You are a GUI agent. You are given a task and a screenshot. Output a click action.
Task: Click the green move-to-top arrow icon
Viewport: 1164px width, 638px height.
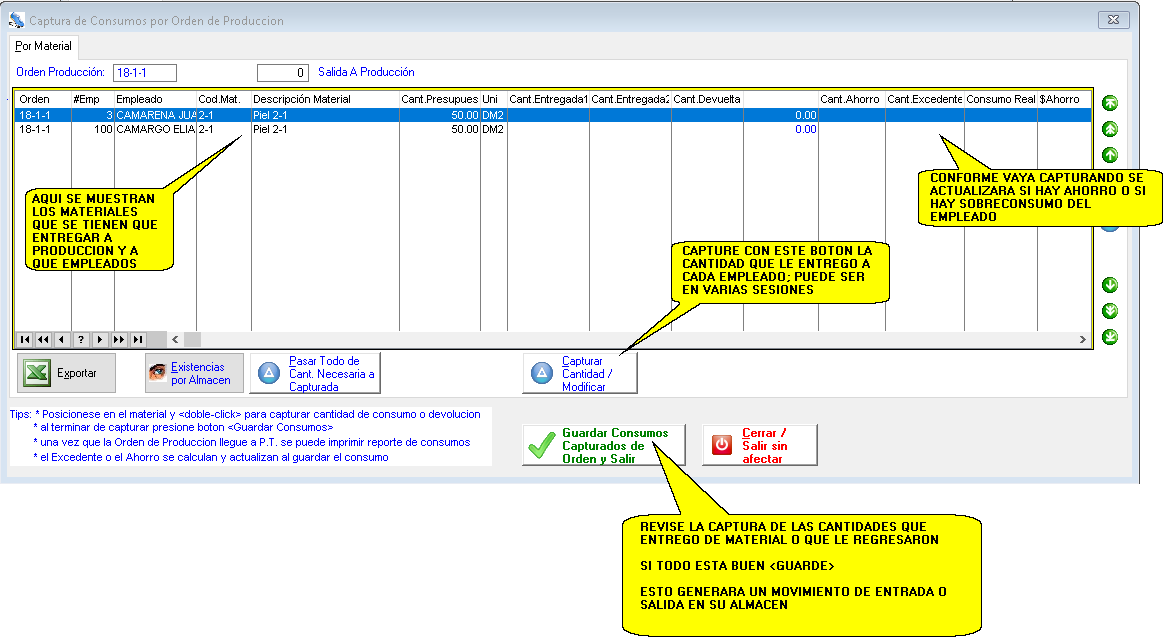[1110, 103]
